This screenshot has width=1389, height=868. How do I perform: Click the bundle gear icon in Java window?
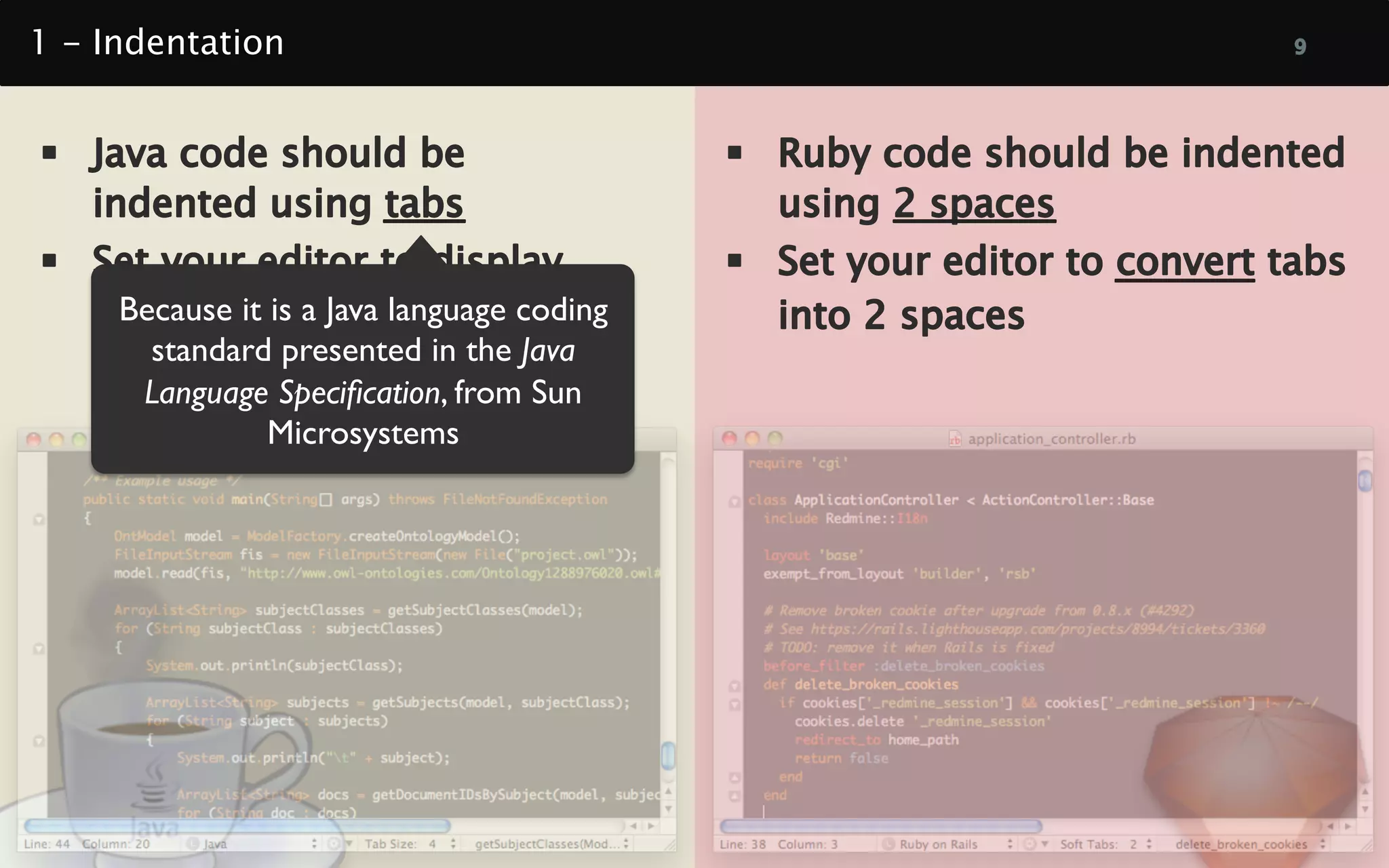(x=334, y=844)
